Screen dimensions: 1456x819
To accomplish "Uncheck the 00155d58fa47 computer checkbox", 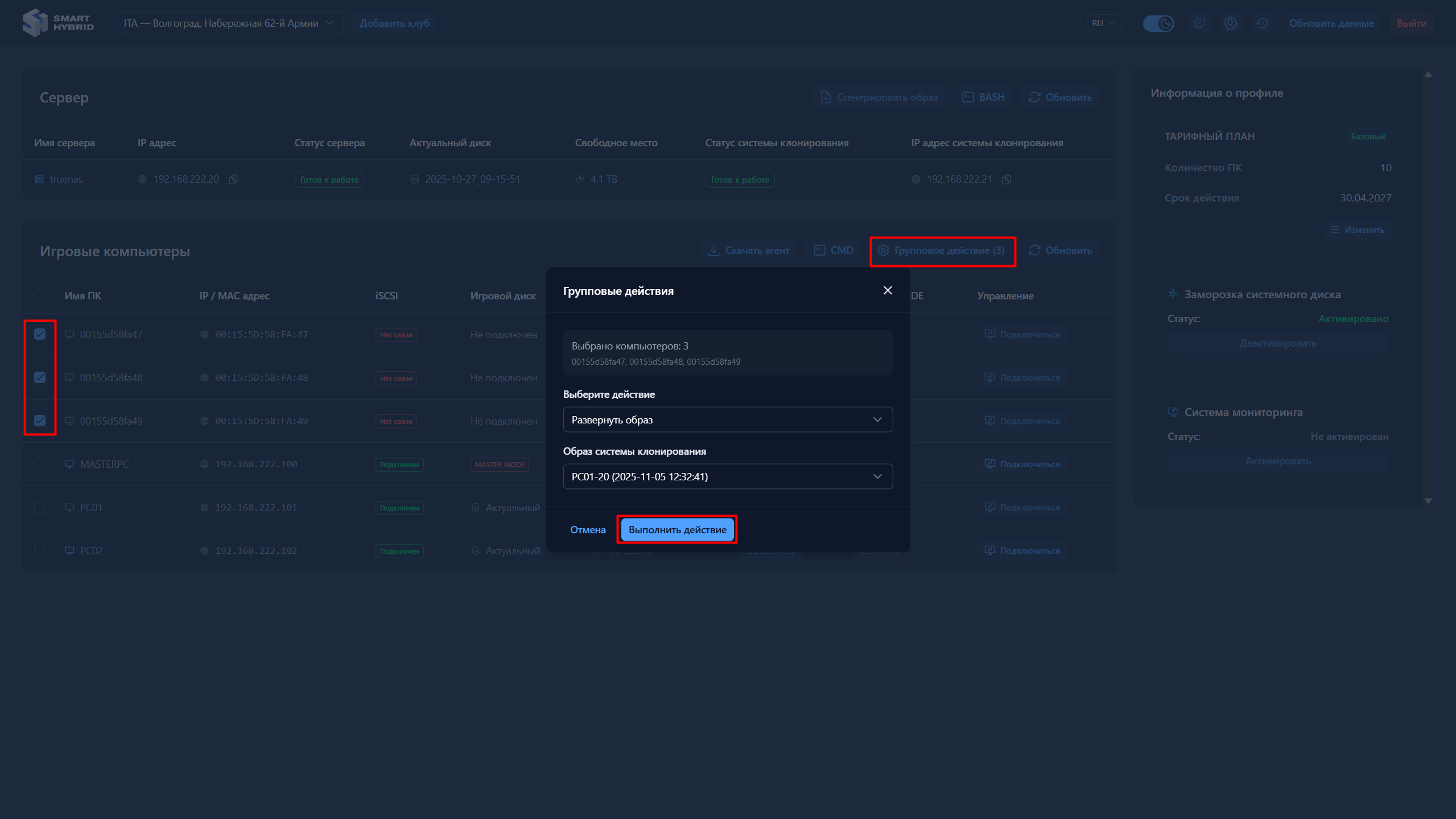I will 40,334.
